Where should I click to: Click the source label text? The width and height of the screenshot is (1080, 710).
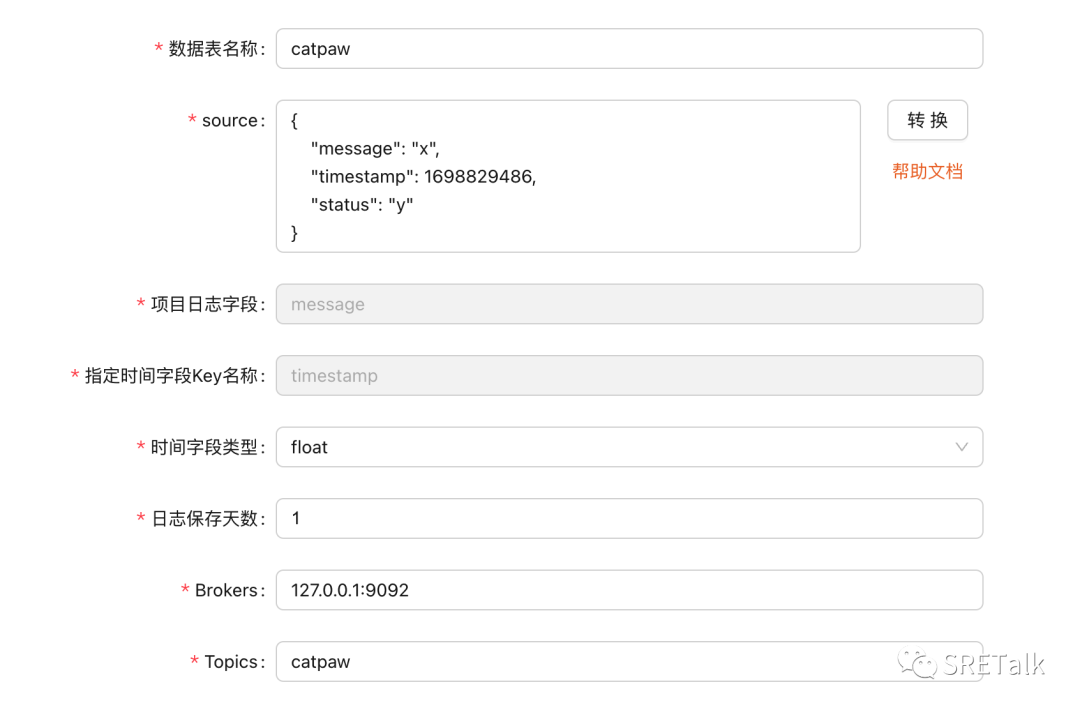click(x=229, y=121)
